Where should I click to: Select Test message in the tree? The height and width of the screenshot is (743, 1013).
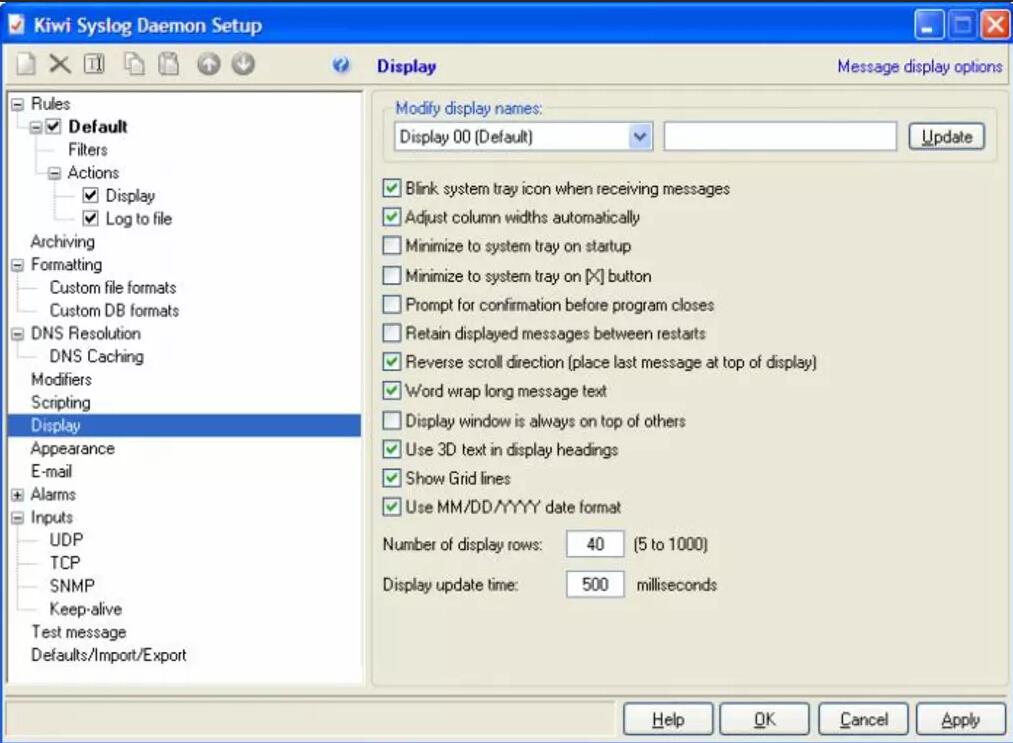(79, 632)
